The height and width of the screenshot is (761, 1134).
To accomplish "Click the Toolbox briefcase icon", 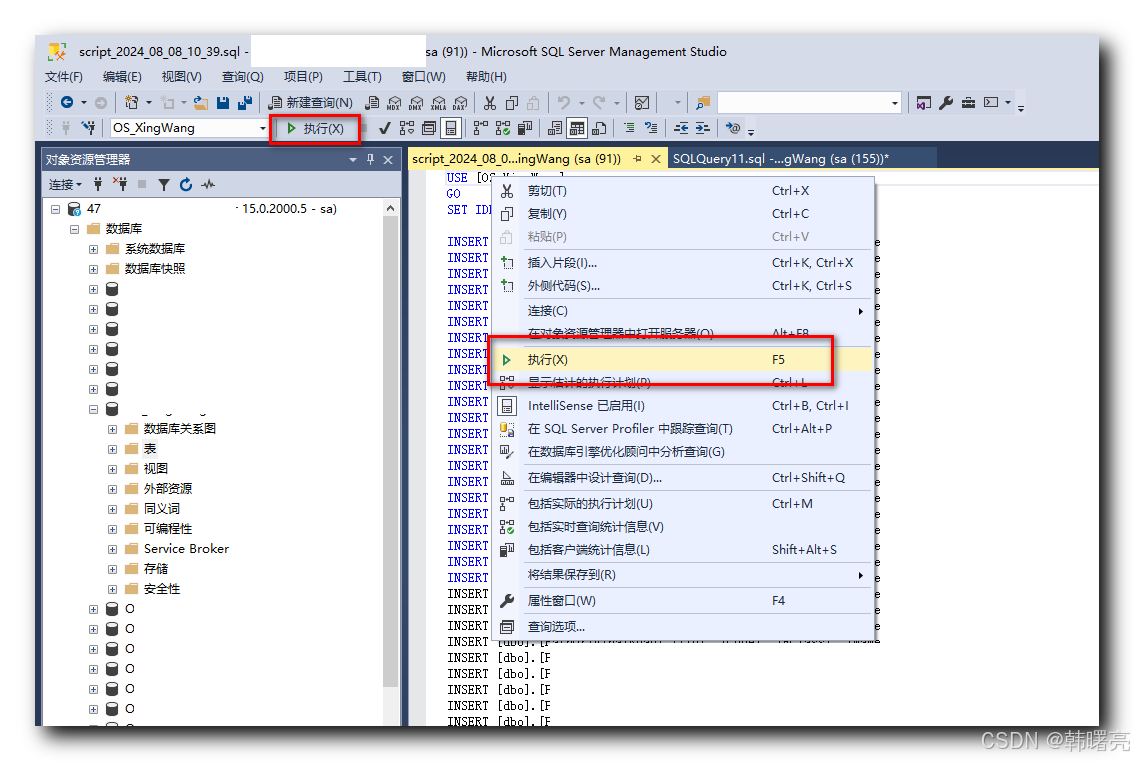I will click(x=968, y=103).
